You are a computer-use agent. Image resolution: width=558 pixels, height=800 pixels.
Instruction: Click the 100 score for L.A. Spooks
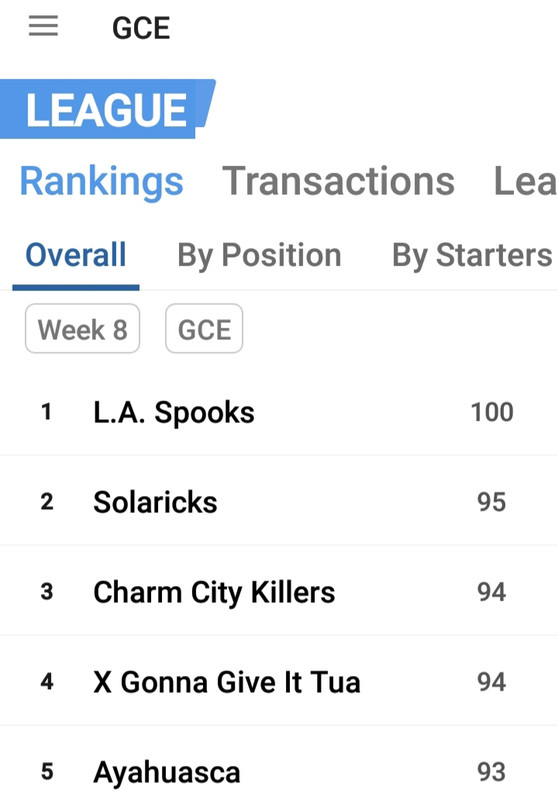(x=492, y=412)
